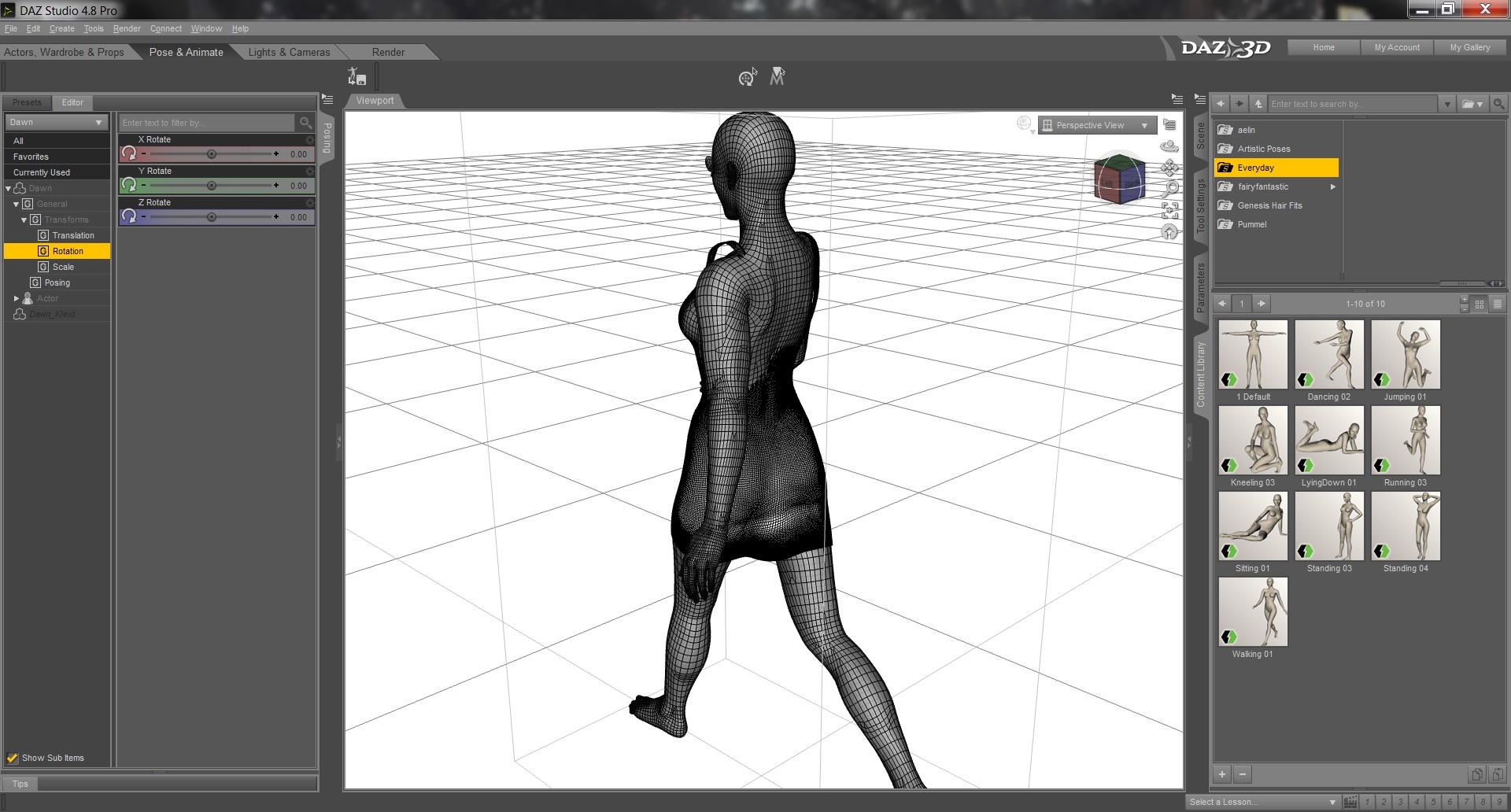1511x812 pixels.
Task: Switch to Lights & Cameras tab
Action: pyautogui.click(x=289, y=52)
